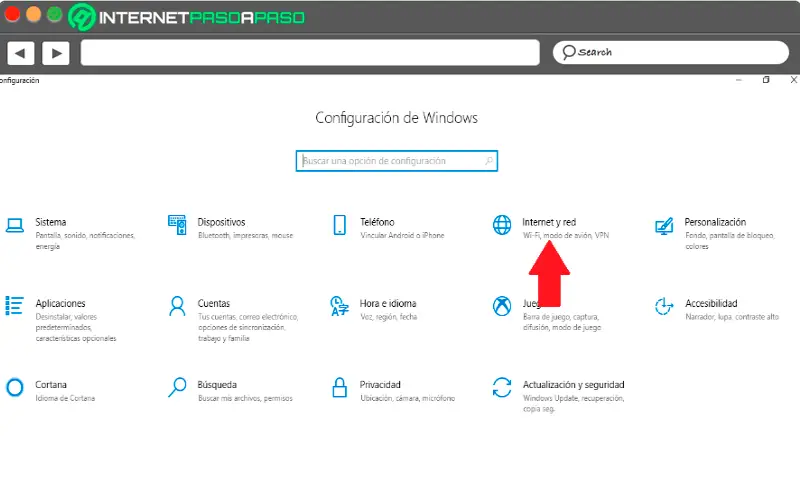The width and height of the screenshot is (800, 500).
Task: Click the magnifier in the settings search box
Action: coord(489,161)
